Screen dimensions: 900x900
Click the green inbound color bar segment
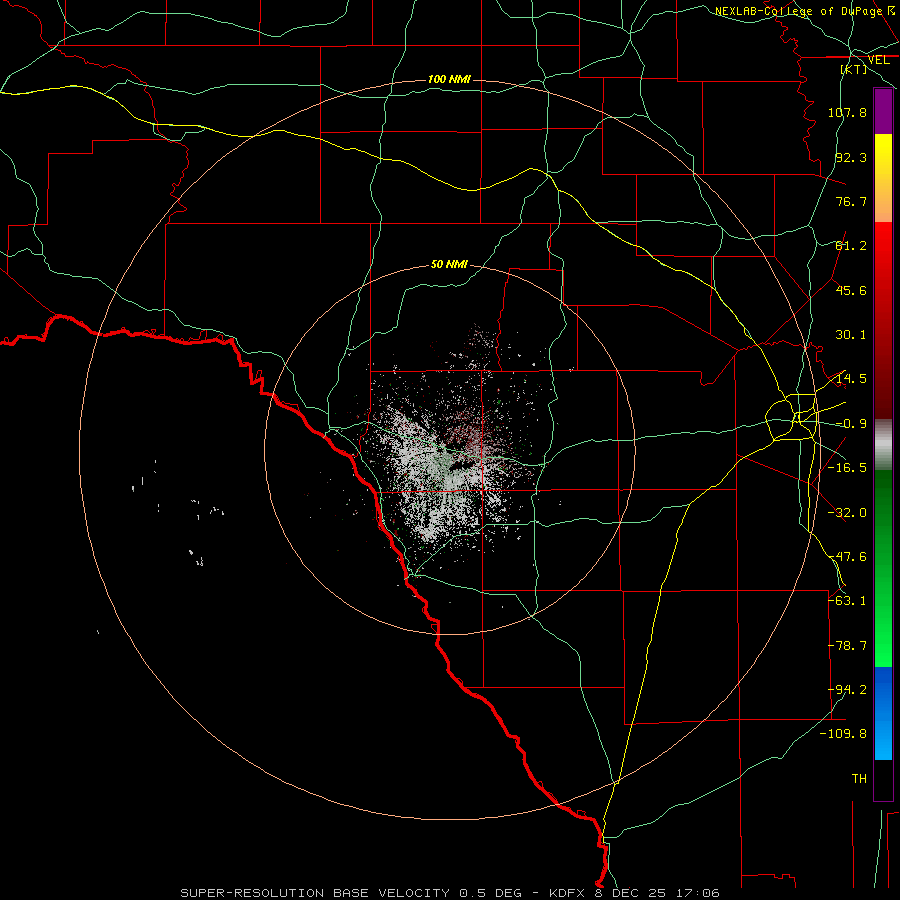pyautogui.click(x=883, y=568)
